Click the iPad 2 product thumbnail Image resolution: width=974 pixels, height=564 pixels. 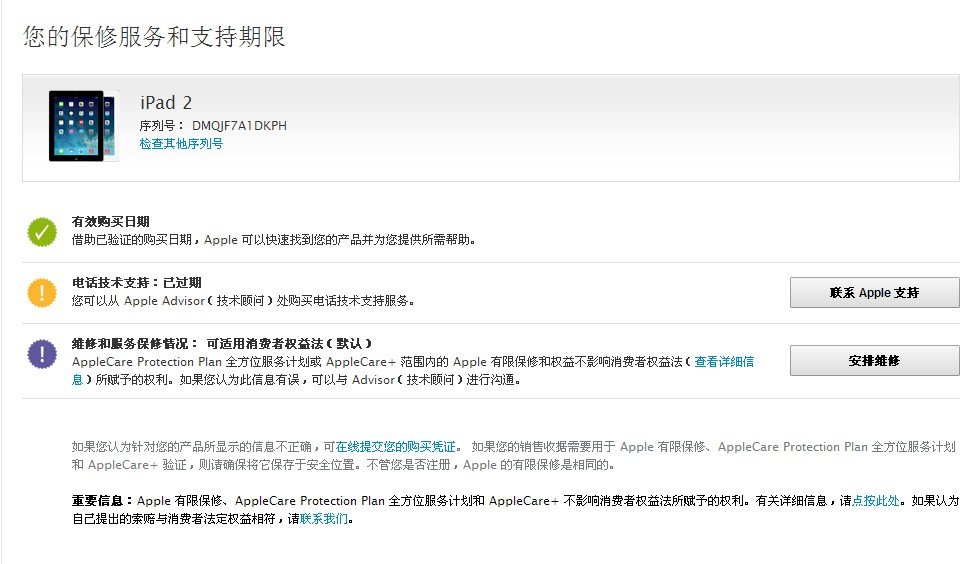pyautogui.click(x=83, y=126)
